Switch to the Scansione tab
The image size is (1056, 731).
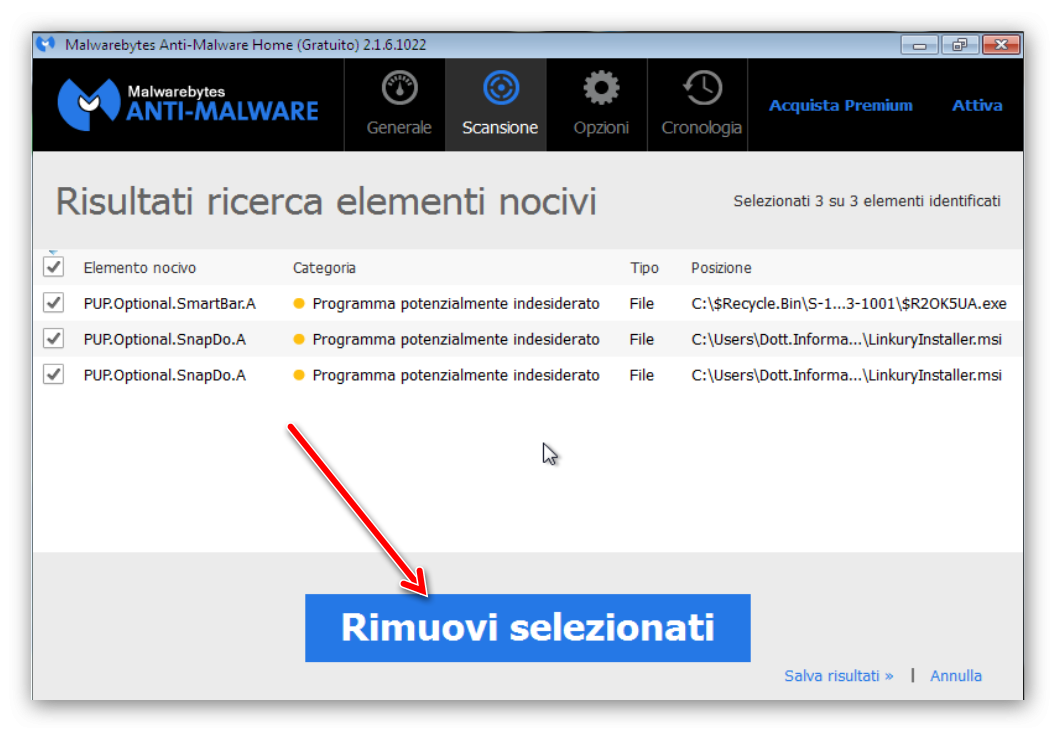(496, 104)
